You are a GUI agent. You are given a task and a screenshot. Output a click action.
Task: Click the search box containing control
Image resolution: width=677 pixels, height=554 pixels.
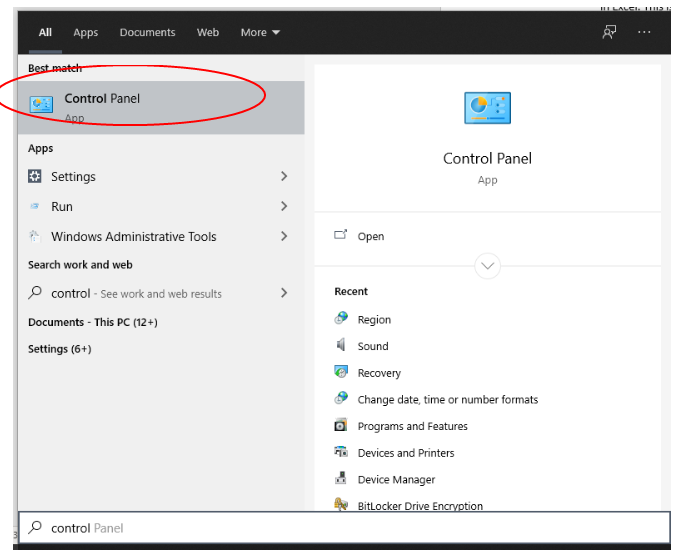pyautogui.click(x=340, y=528)
